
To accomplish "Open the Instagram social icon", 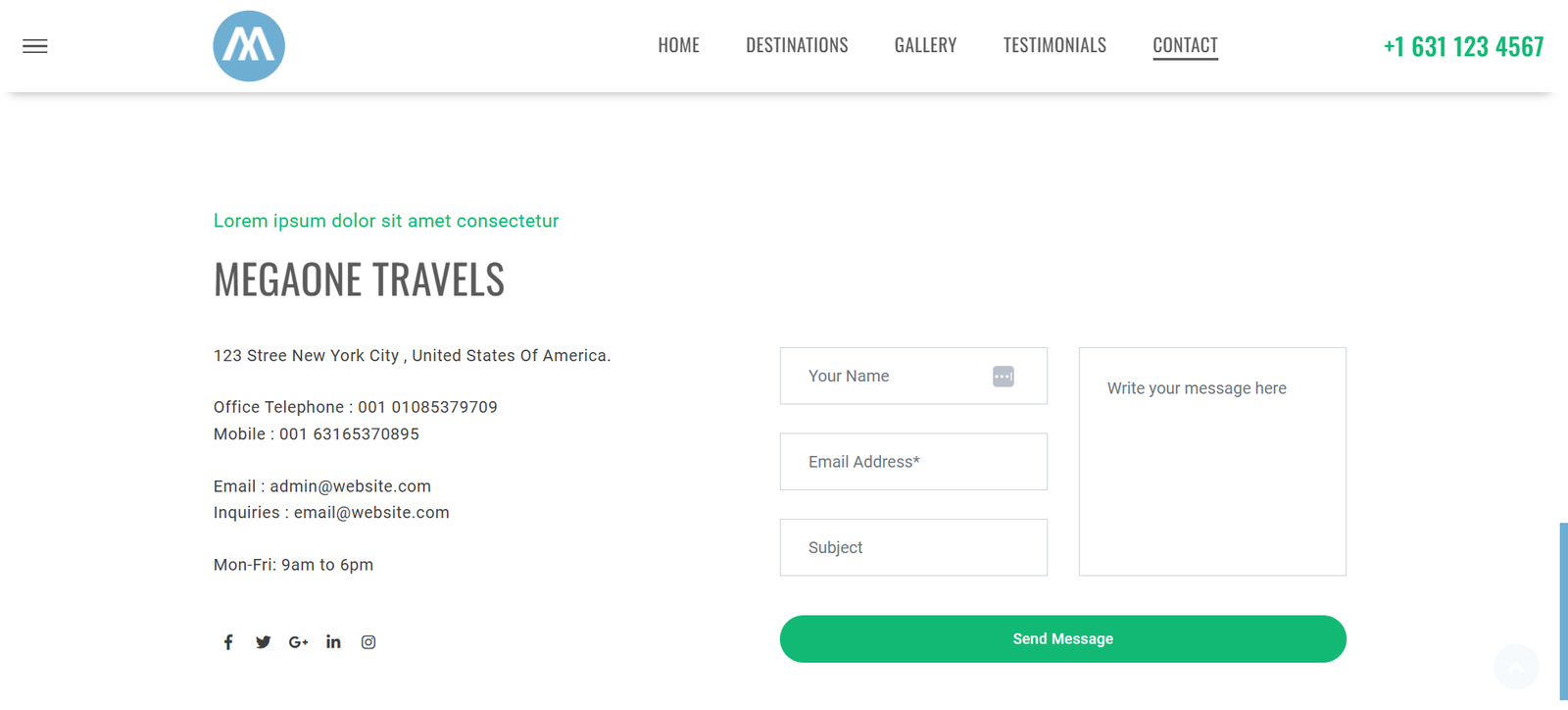I will [x=368, y=642].
